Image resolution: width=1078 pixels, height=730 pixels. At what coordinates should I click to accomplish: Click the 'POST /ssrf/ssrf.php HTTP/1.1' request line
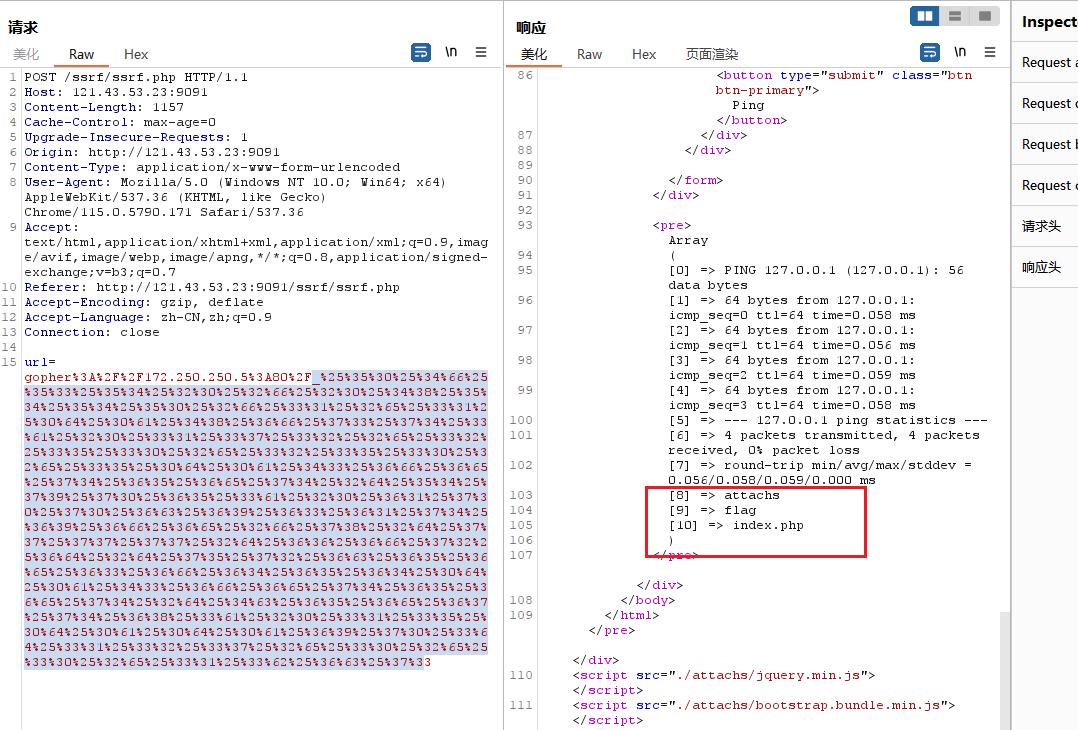[x=136, y=77]
